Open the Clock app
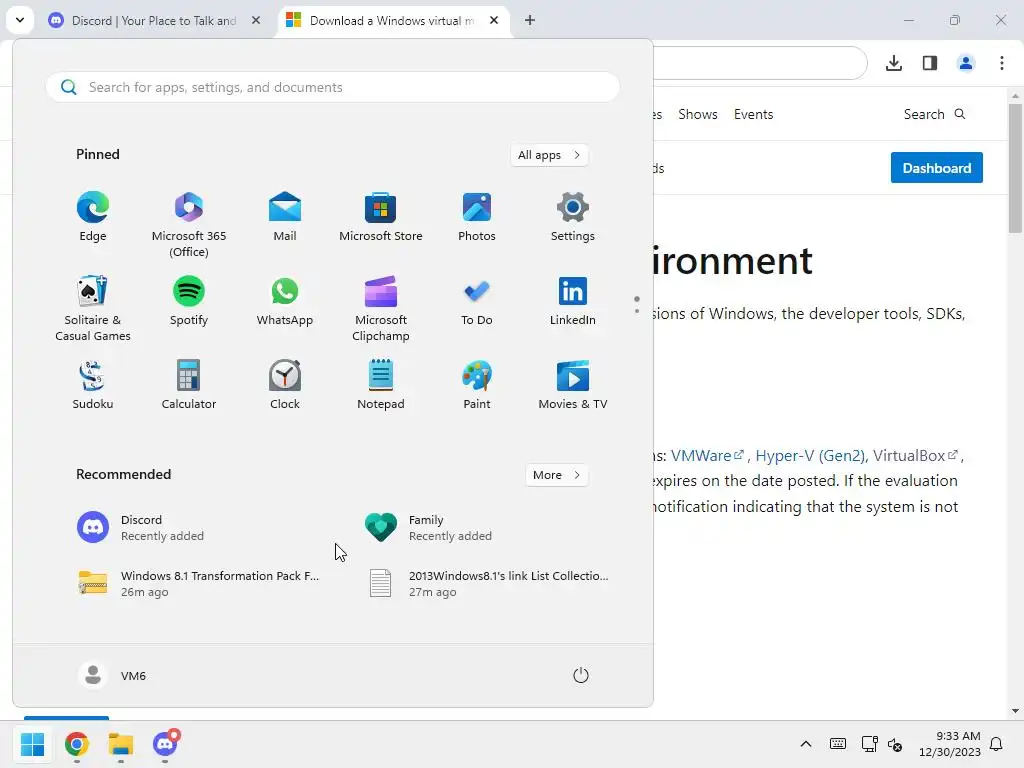The width and height of the screenshot is (1024, 768). click(285, 385)
